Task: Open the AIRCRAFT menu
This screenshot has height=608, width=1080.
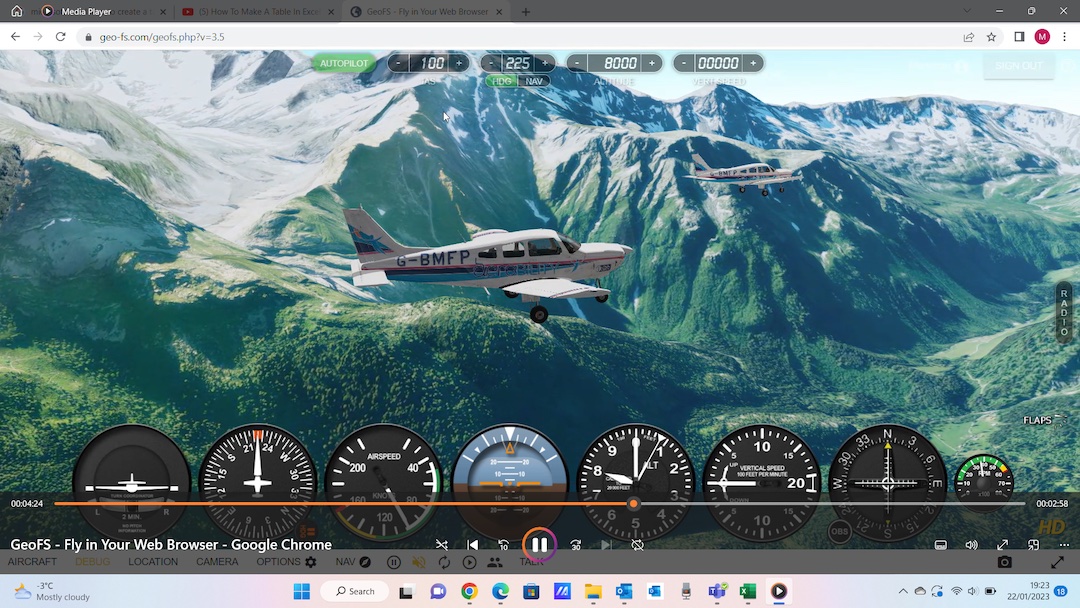Action: [x=32, y=562]
